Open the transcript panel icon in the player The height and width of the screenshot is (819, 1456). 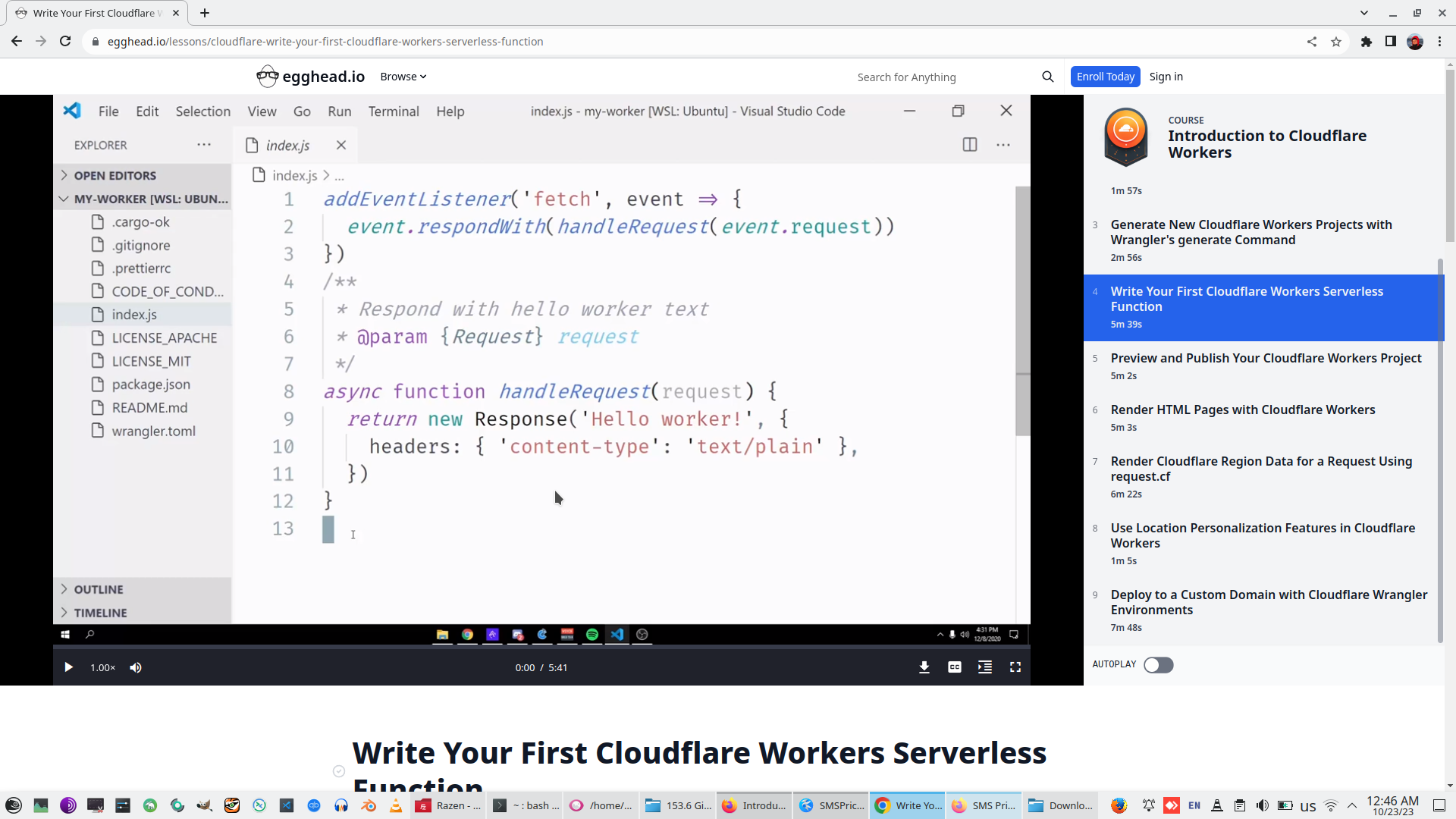click(984, 667)
